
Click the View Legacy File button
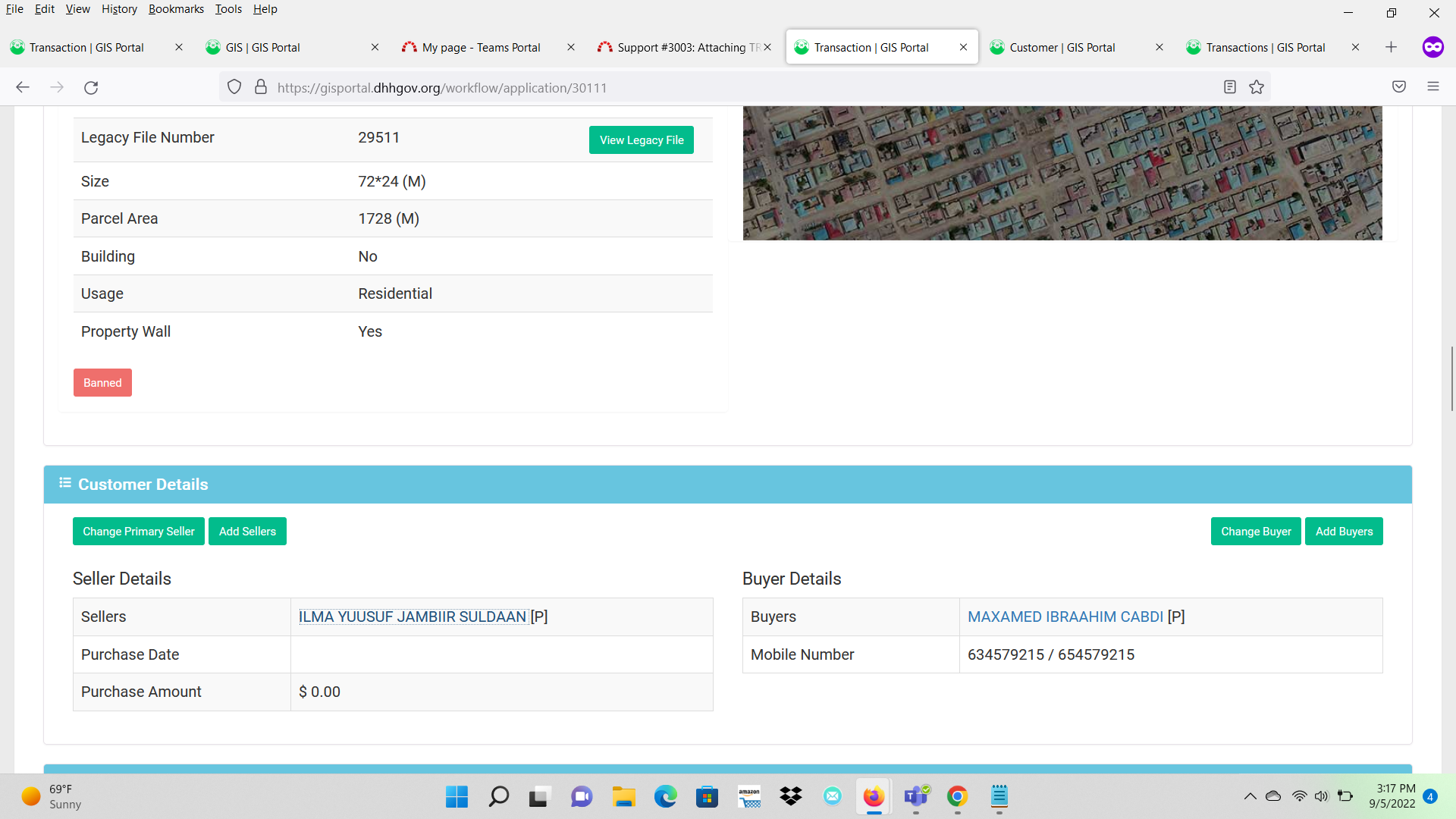[642, 140]
